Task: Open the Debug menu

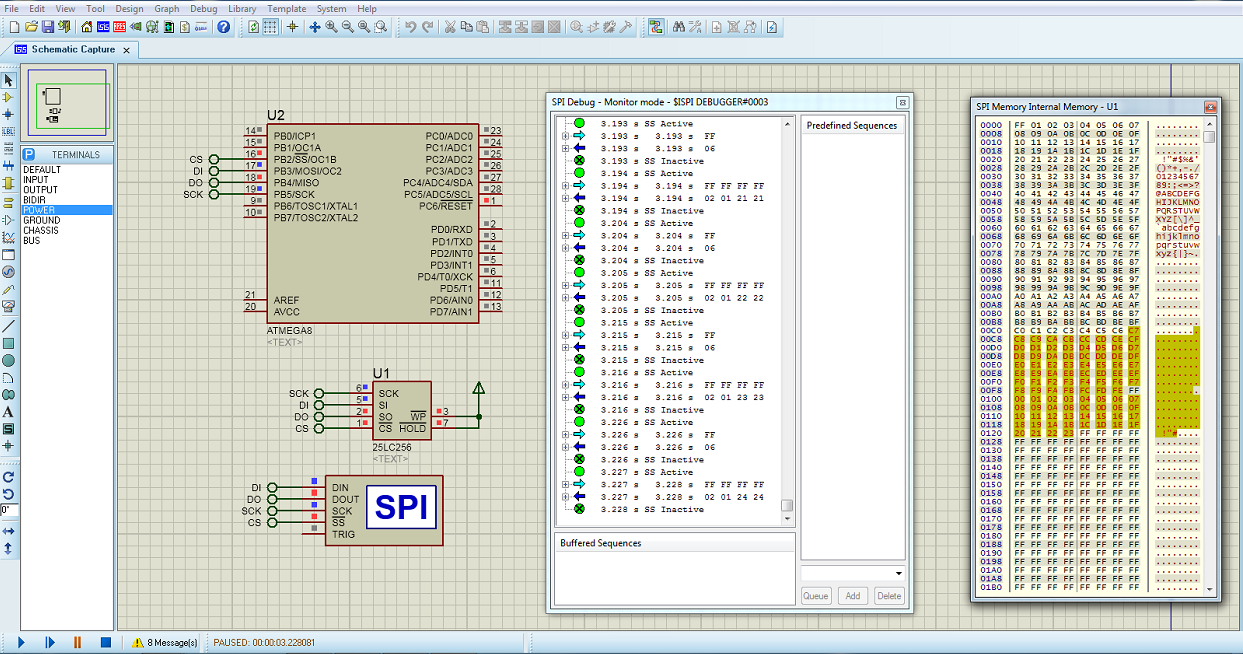Action: click(x=203, y=8)
